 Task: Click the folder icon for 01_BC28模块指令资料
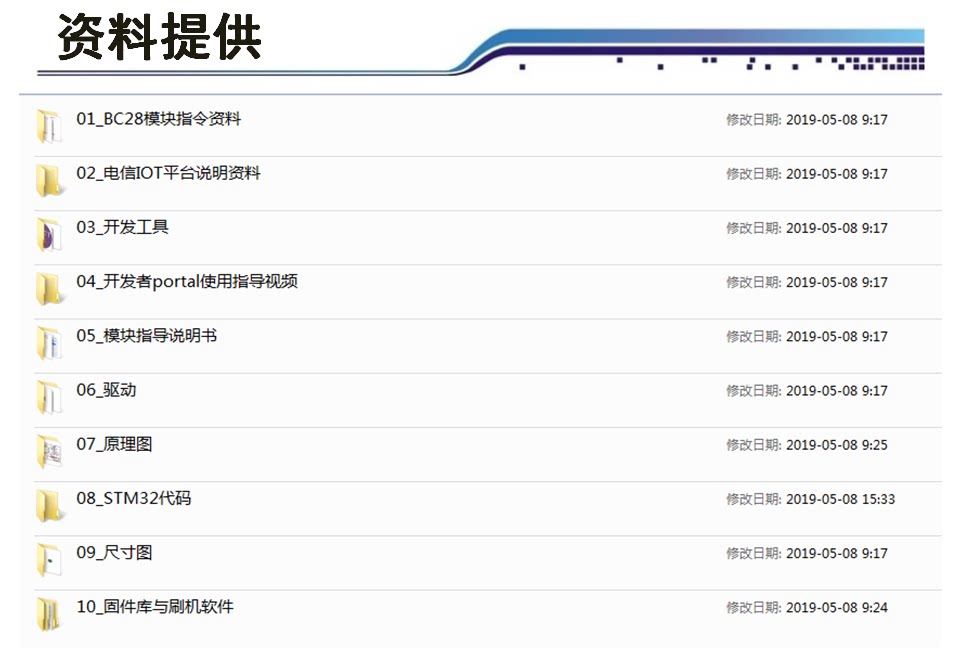pyautogui.click(x=48, y=126)
